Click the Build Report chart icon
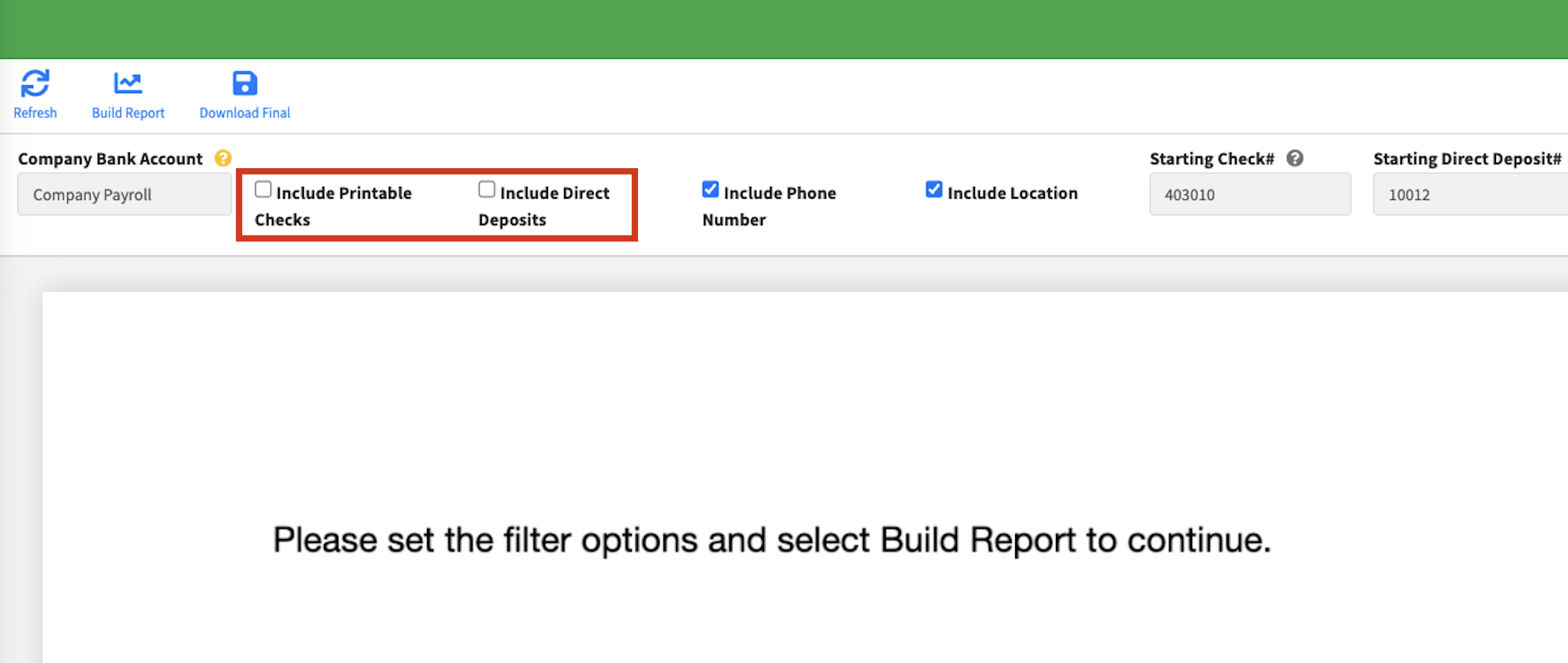Viewport: 1568px width, 663px height. pyautogui.click(x=128, y=83)
